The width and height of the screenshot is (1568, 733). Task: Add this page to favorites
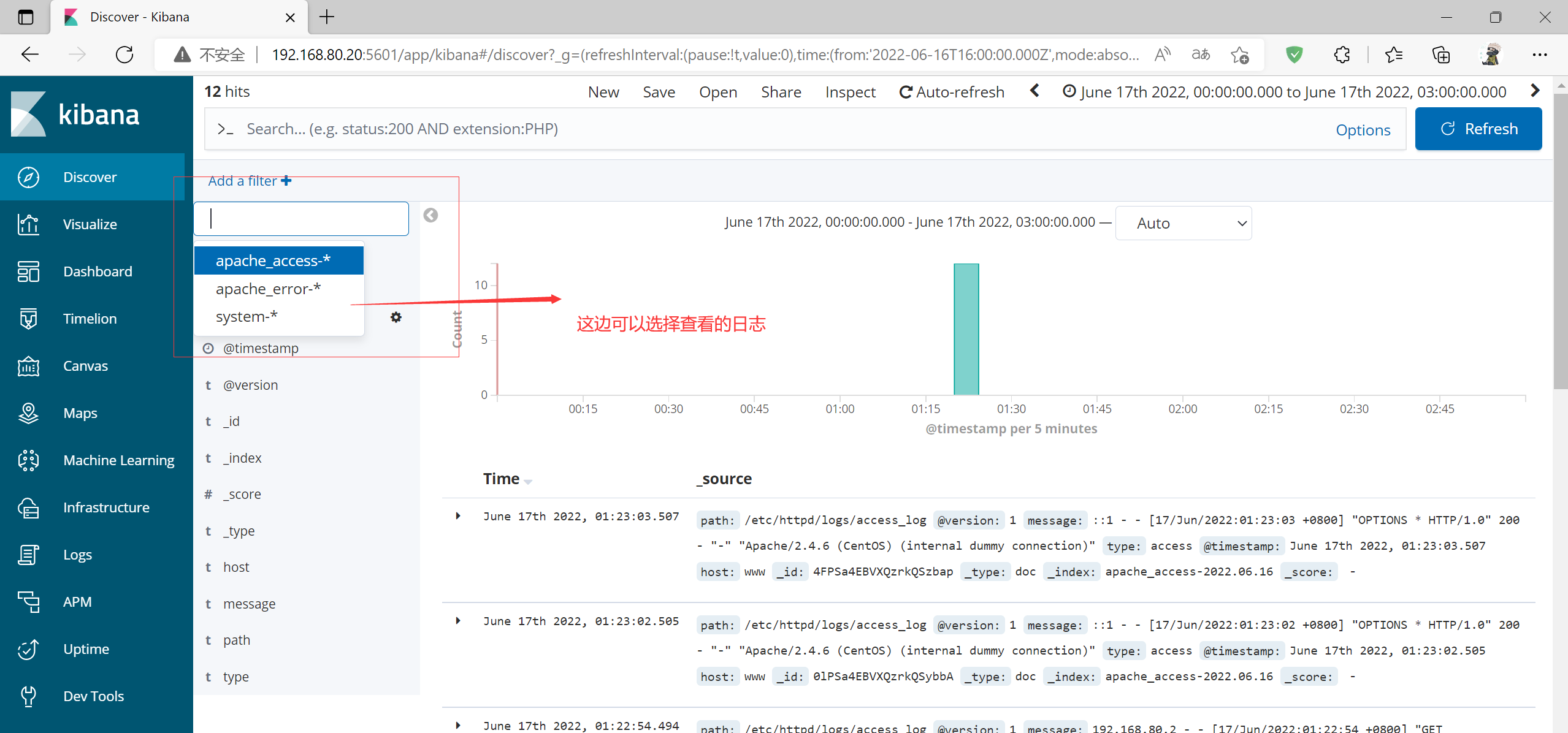[1239, 55]
